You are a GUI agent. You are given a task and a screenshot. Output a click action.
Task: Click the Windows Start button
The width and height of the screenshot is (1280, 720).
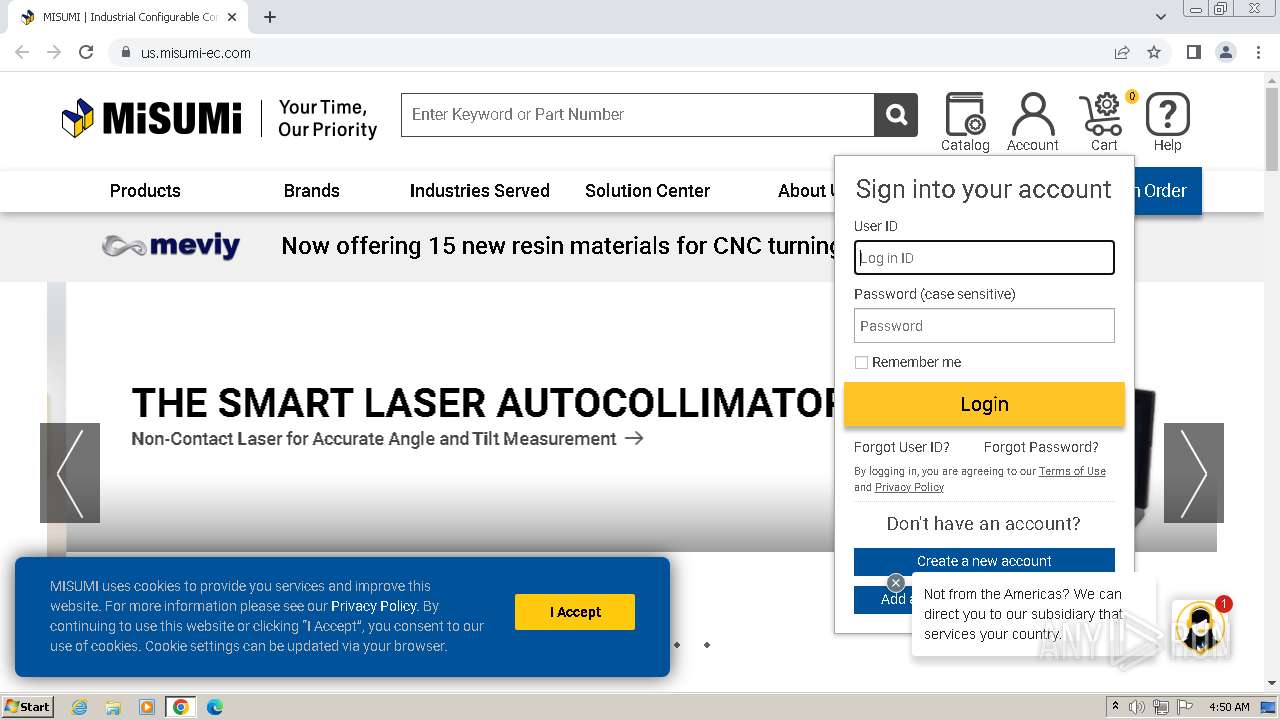point(28,707)
